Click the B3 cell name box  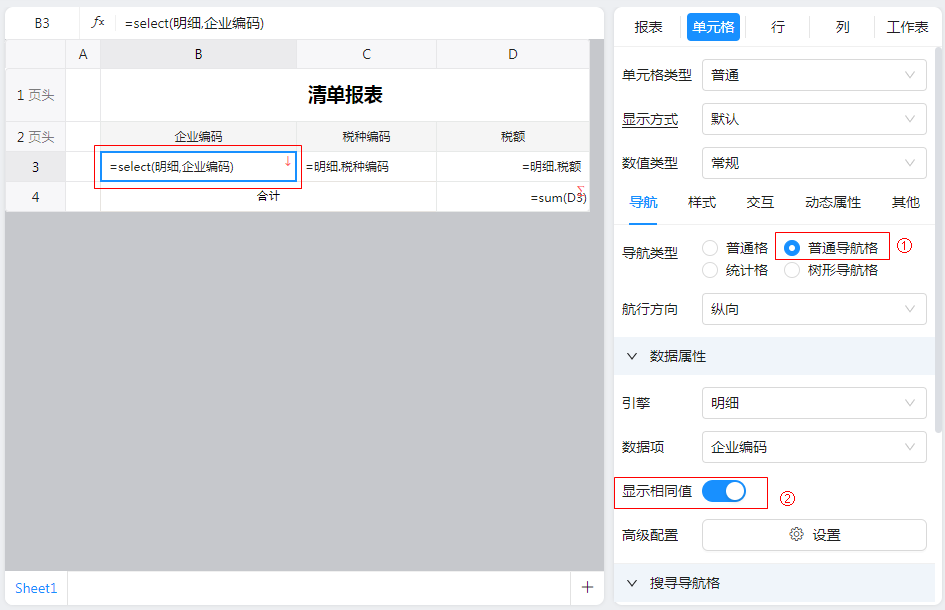coord(42,22)
